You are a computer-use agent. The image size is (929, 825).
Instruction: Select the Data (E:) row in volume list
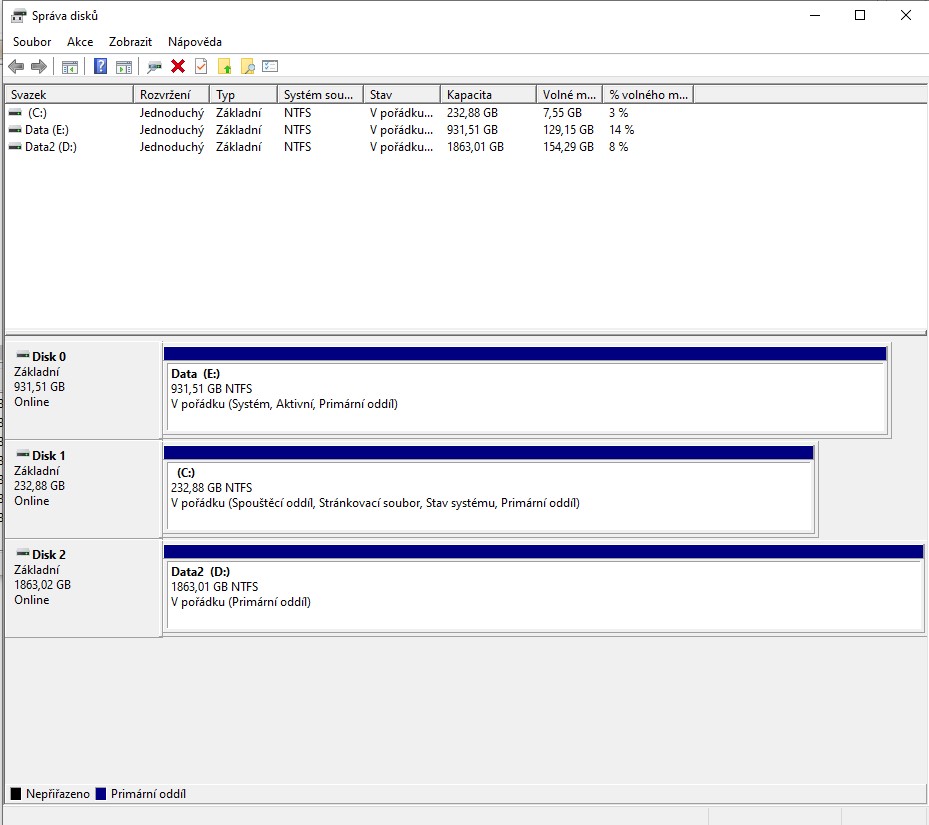pos(46,130)
